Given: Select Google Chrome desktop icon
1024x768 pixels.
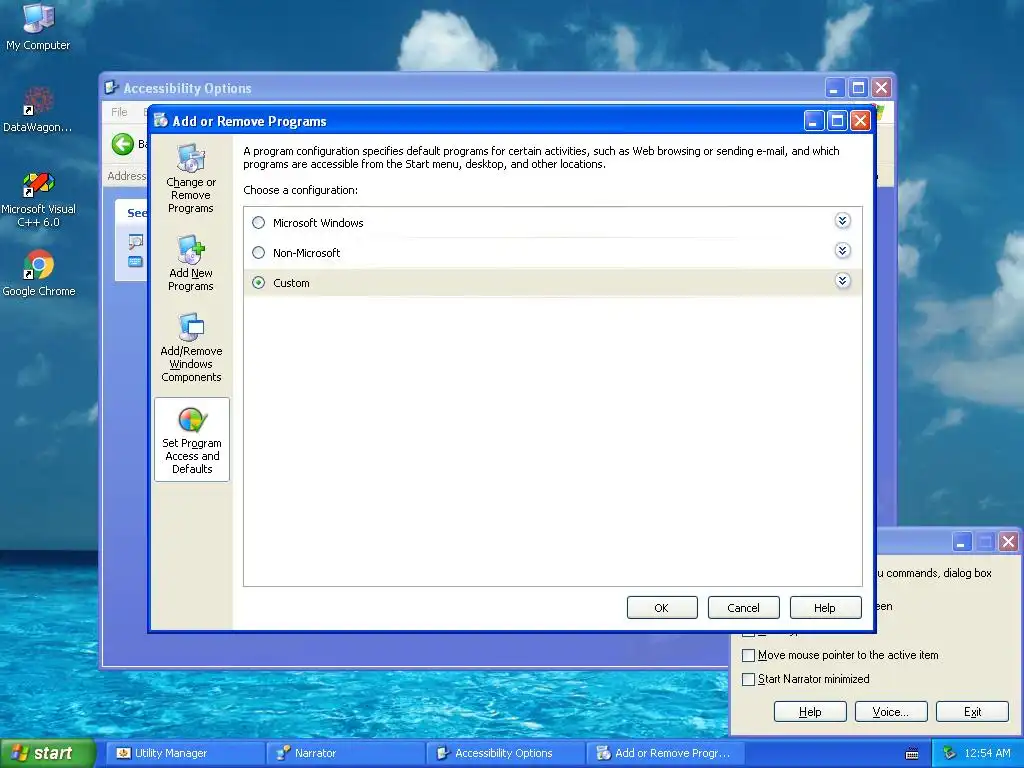Looking at the screenshot, I should pos(39,273).
